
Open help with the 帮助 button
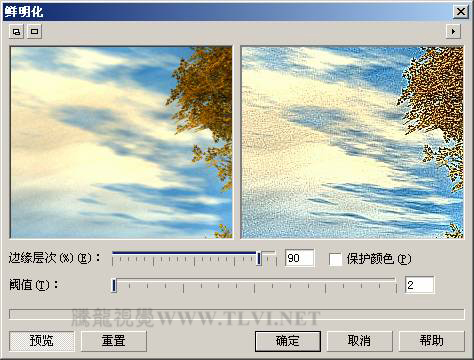tap(431, 341)
